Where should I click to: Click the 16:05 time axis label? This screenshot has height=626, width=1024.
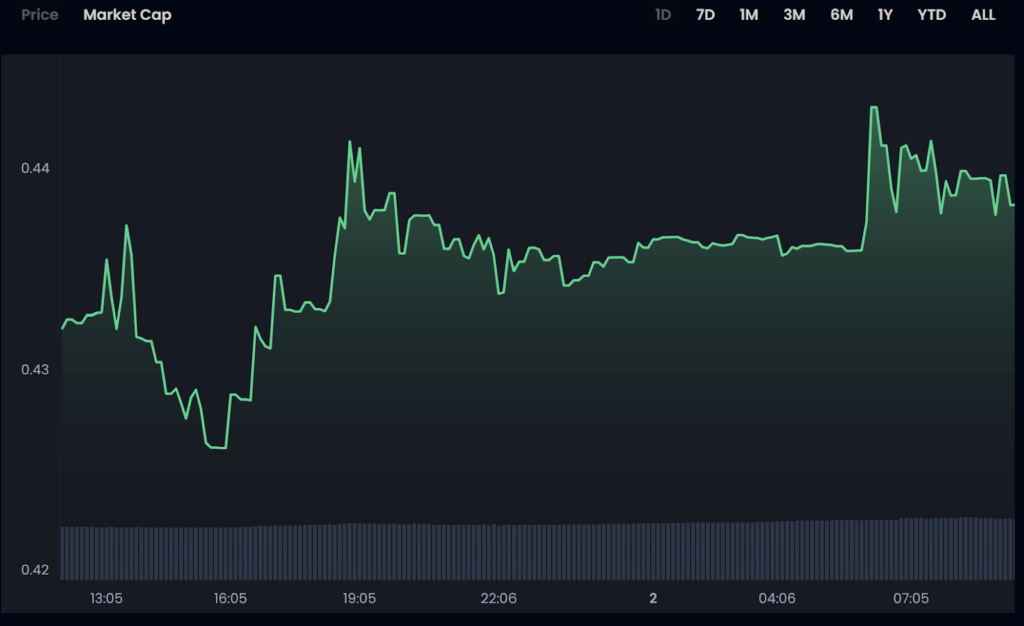[x=230, y=599]
